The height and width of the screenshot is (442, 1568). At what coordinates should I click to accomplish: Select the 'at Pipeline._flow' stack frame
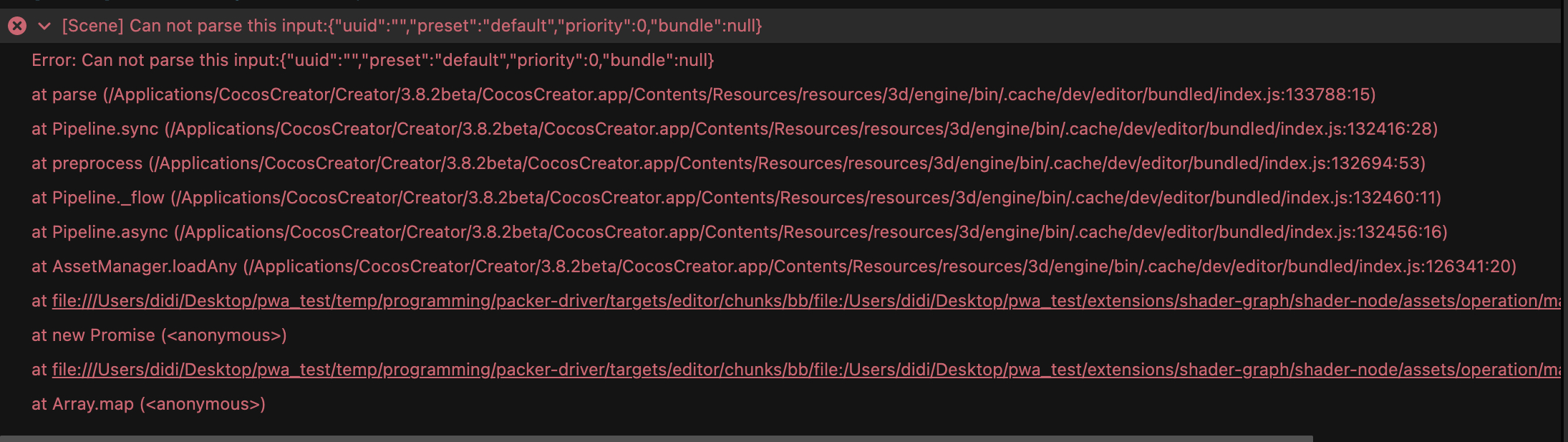click(x=98, y=198)
